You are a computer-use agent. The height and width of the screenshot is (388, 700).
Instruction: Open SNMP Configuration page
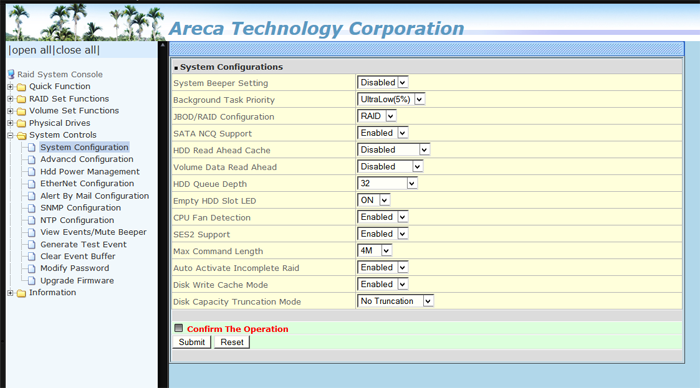pyautogui.click(x=80, y=208)
